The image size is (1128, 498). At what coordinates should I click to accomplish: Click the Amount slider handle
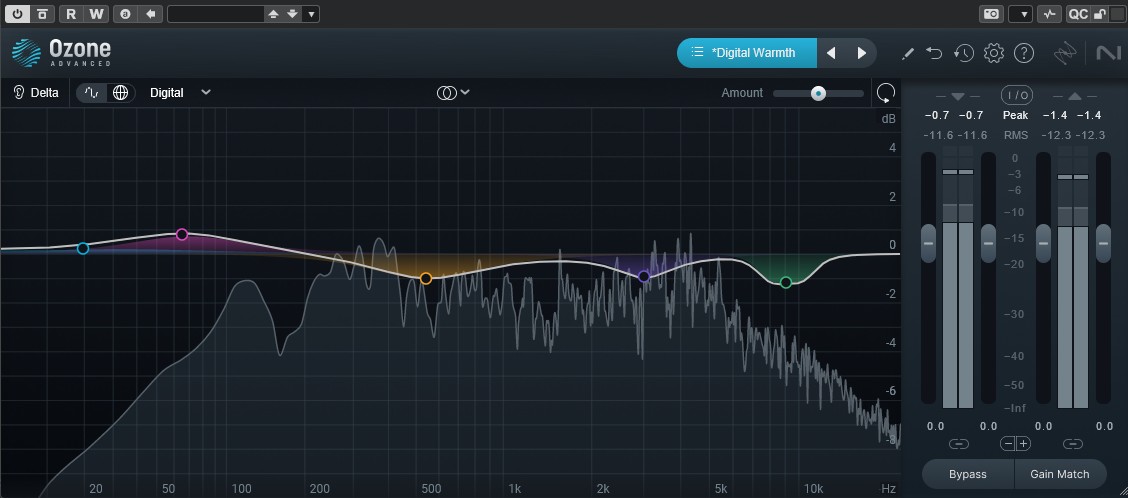[818, 94]
